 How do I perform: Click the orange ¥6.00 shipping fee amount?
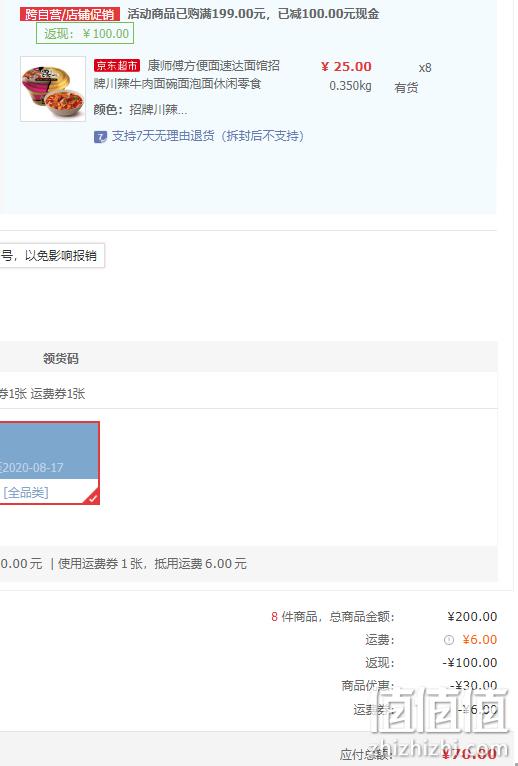(480, 639)
